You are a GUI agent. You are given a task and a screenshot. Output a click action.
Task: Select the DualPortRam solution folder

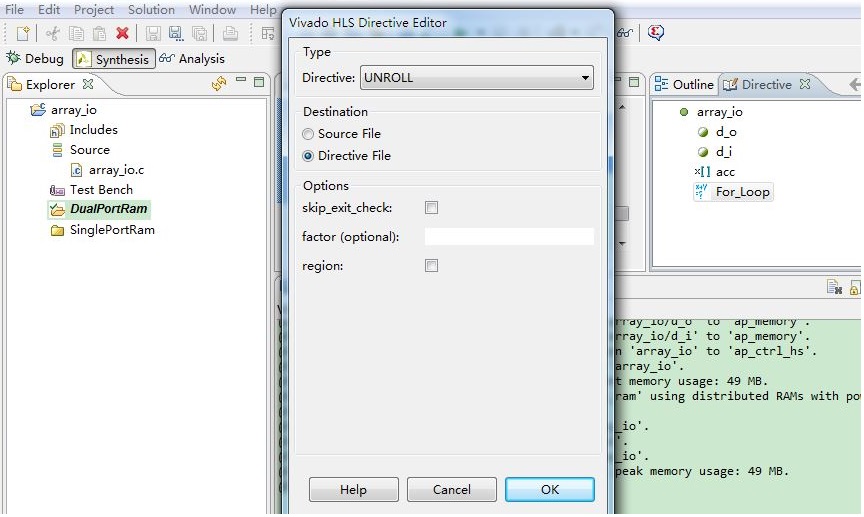coord(109,210)
